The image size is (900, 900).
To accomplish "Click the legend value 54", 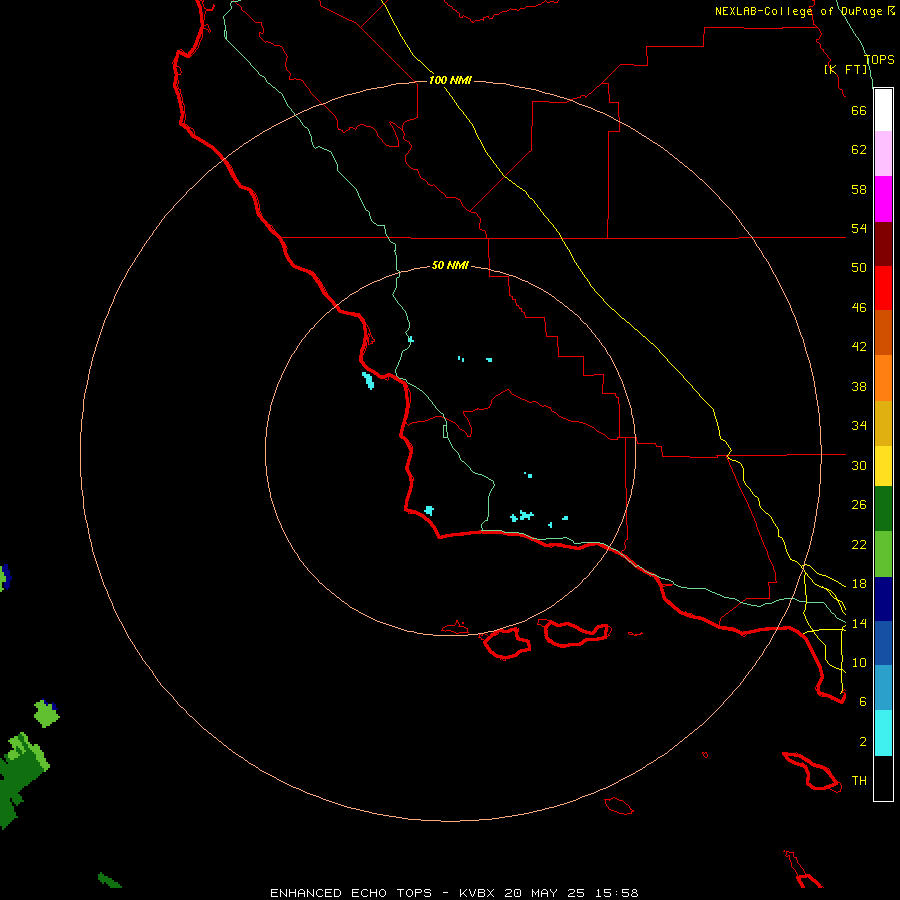I will coord(859,228).
